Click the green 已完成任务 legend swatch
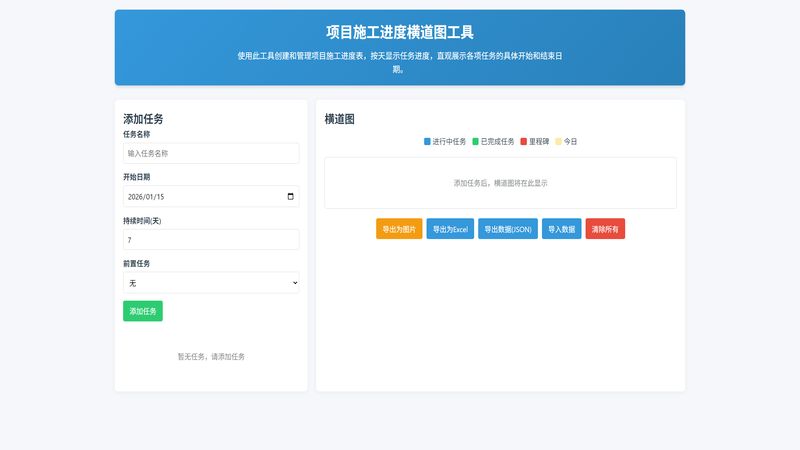The width and height of the screenshot is (800, 450). pyautogui.click(x=476, y=142)
